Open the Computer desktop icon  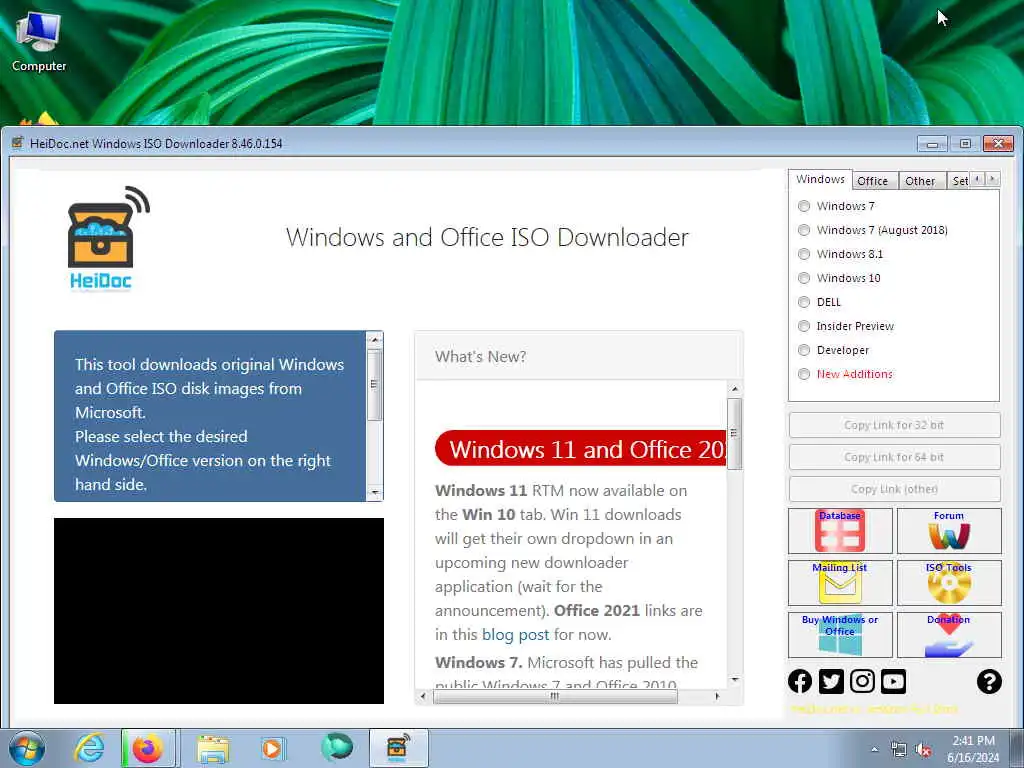pyautogui.click(x=39, y=42)
